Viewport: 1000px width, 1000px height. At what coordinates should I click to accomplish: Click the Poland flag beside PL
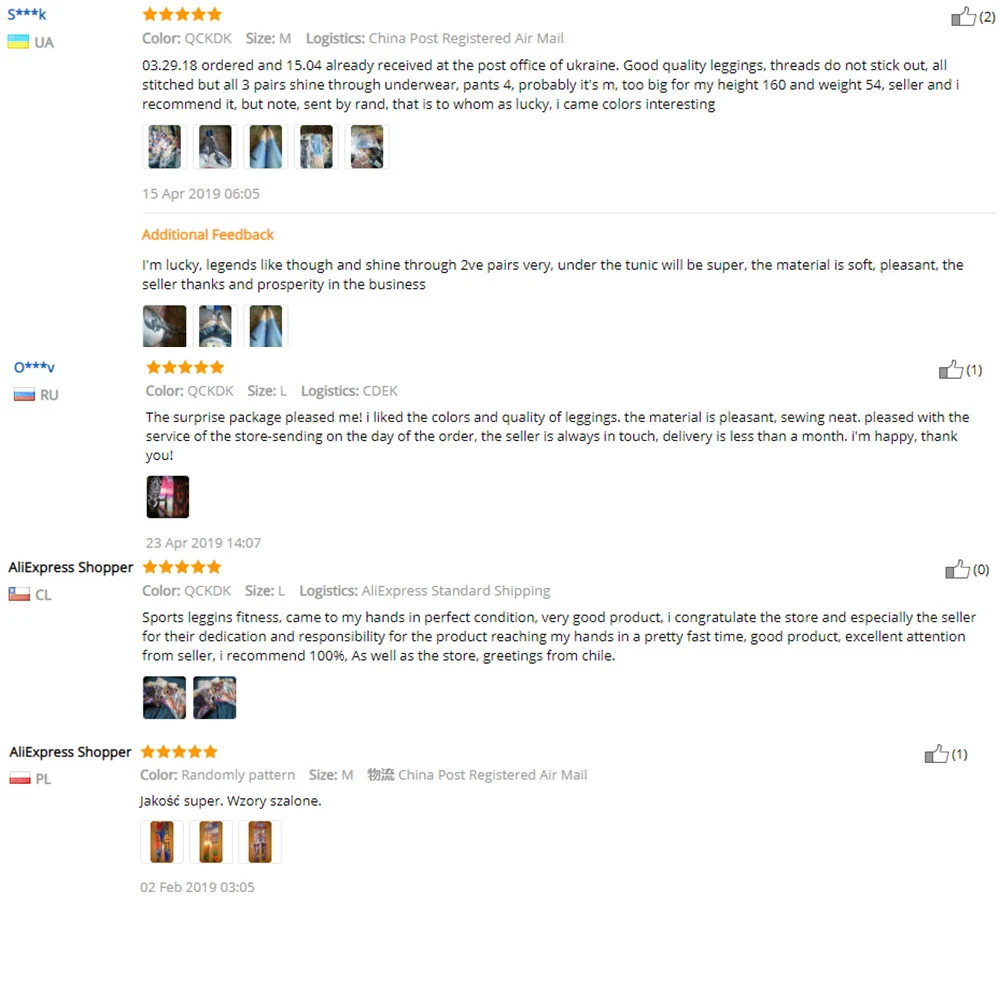pos(20,779)
